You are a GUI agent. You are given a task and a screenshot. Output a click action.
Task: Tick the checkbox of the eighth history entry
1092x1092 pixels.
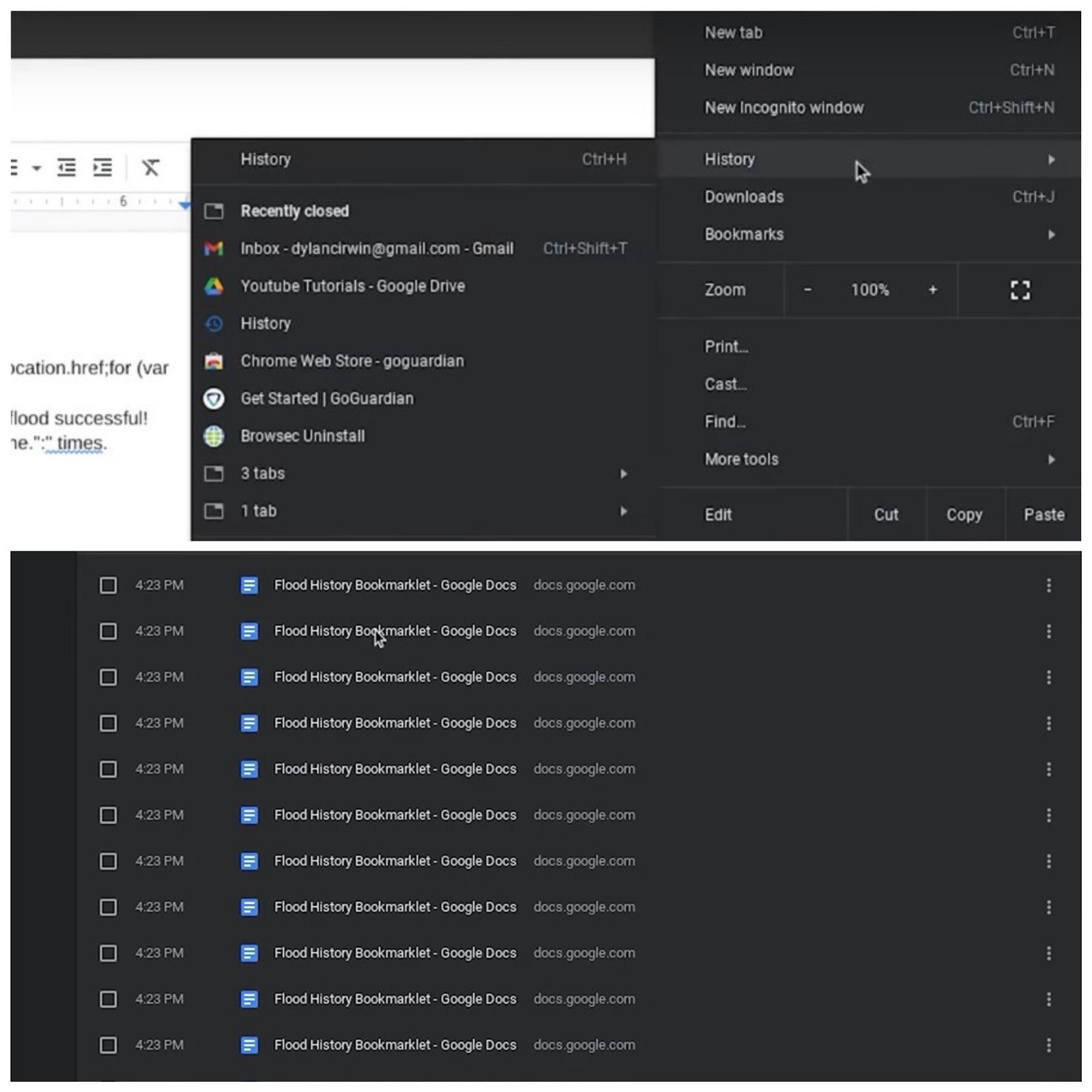[x=108, y=907]
